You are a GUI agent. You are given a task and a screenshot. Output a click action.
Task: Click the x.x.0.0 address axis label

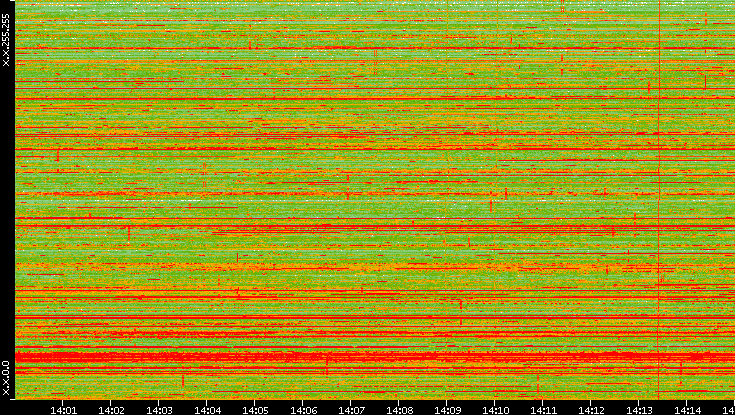(x=6, y=378)
